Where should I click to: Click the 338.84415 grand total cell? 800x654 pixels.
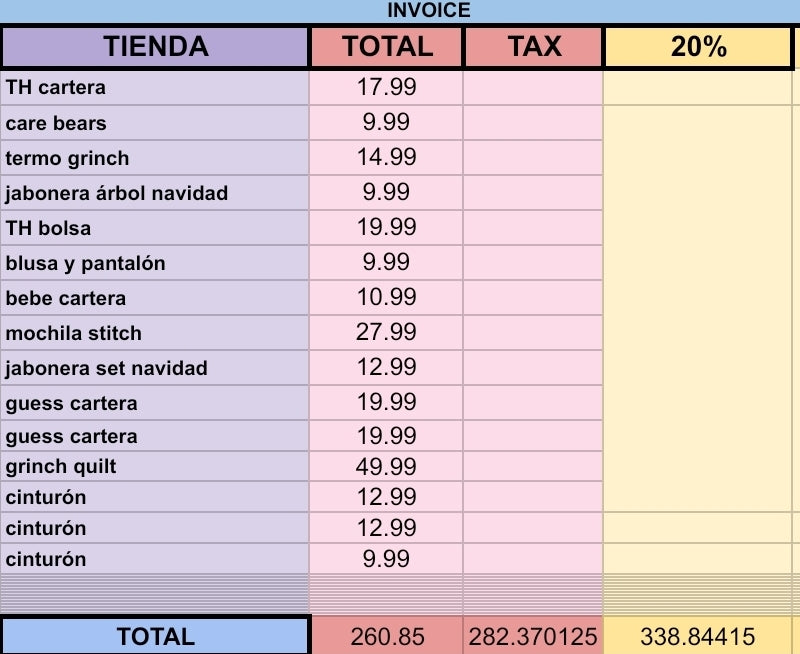click(x=698, y=636)
